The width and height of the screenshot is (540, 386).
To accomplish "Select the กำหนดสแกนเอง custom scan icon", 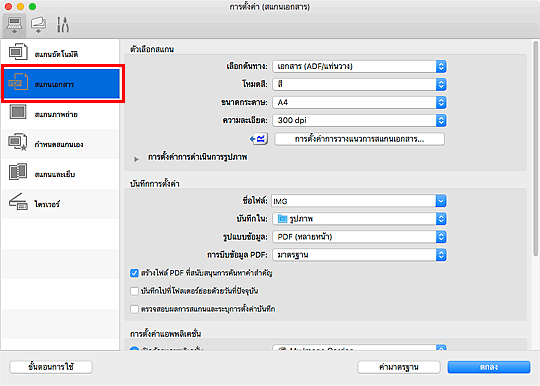I will 18,142.
